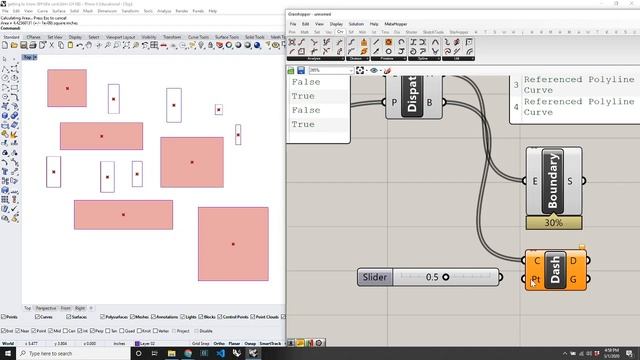Click the Visual Studio Code taskbar icon
This screenshot has width=640, height=360.
[221, 353]
